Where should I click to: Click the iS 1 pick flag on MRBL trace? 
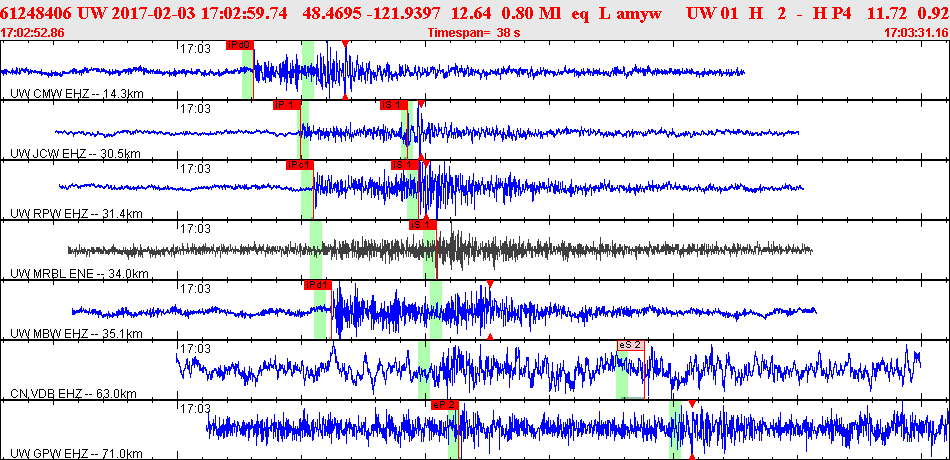423,225
